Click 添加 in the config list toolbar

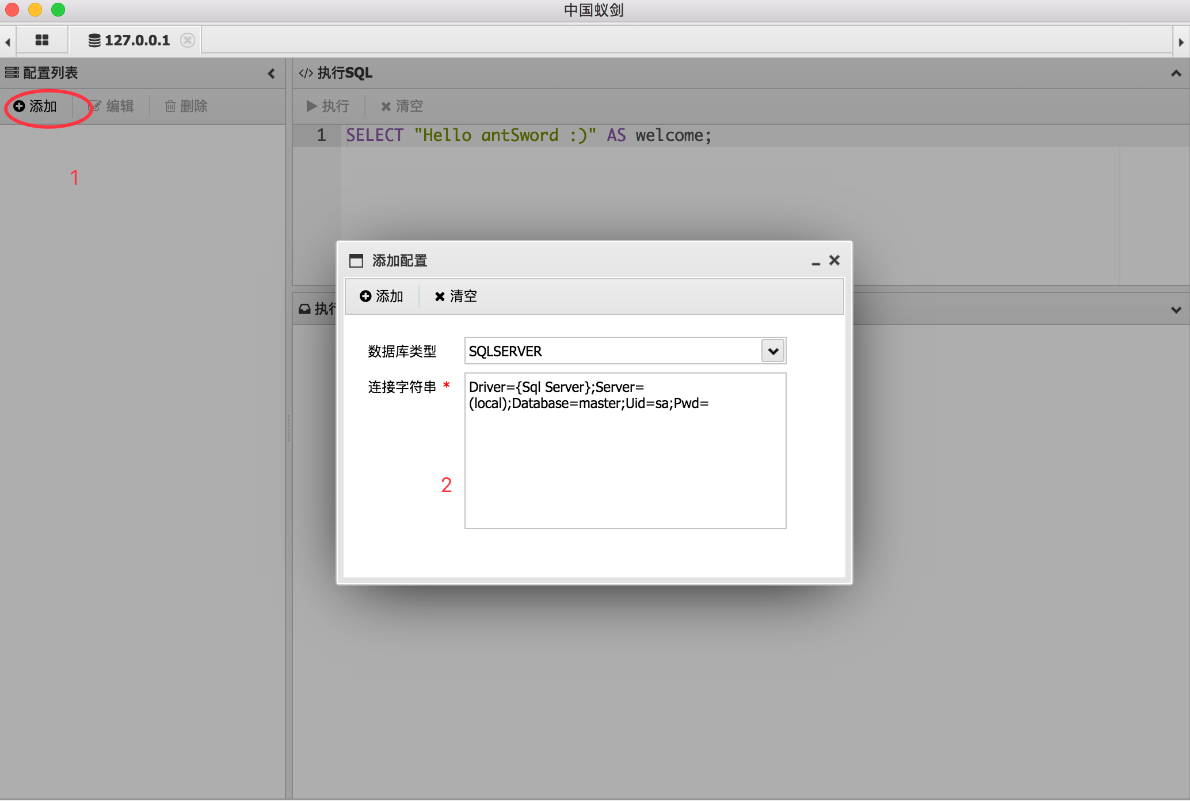pos(36,106)
